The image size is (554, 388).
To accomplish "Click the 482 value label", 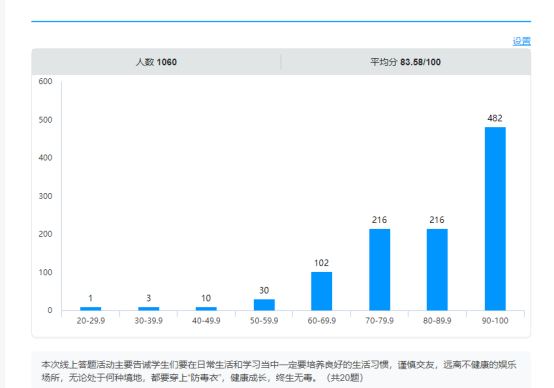I will click(x=495, y=118).
